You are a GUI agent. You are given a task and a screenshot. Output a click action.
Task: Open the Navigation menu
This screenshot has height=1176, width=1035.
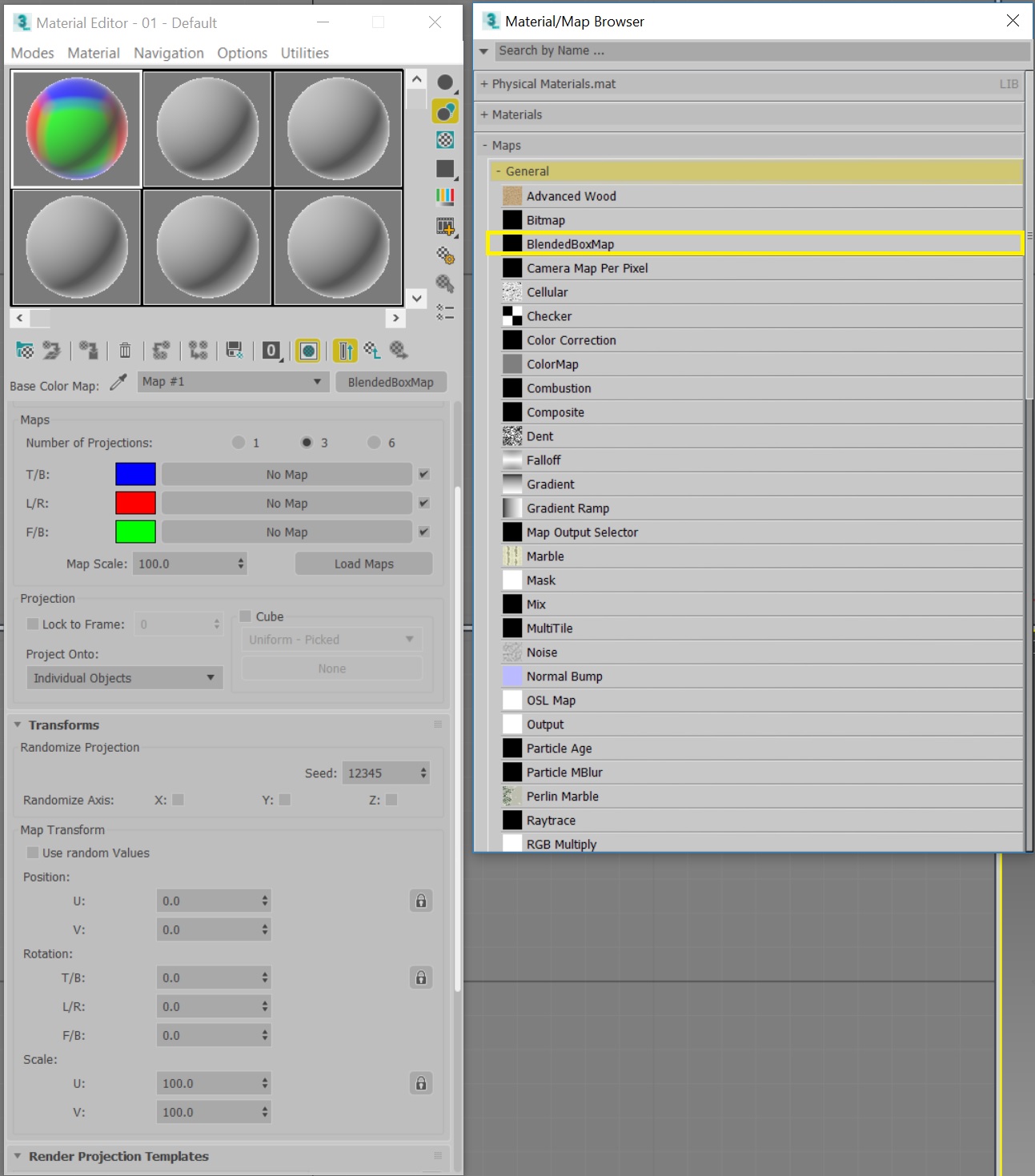pyautogui.click(x=168, y=53)
